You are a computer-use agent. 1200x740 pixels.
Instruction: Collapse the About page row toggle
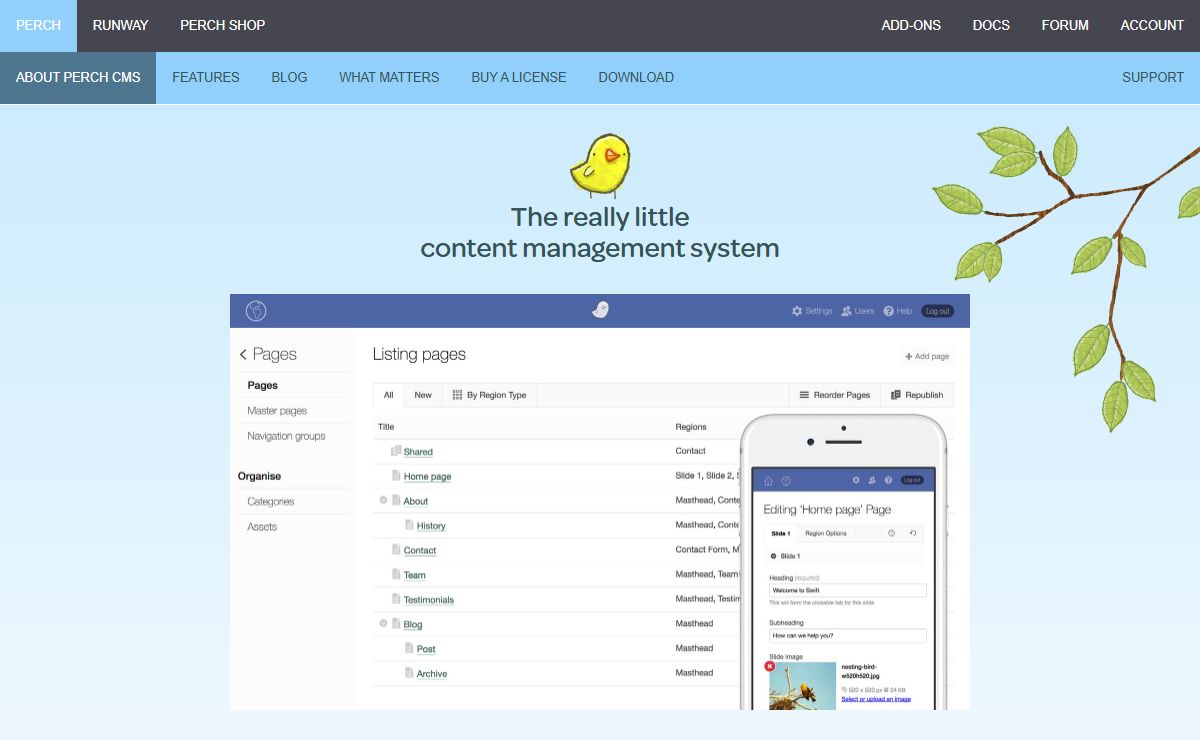(383, 500)
